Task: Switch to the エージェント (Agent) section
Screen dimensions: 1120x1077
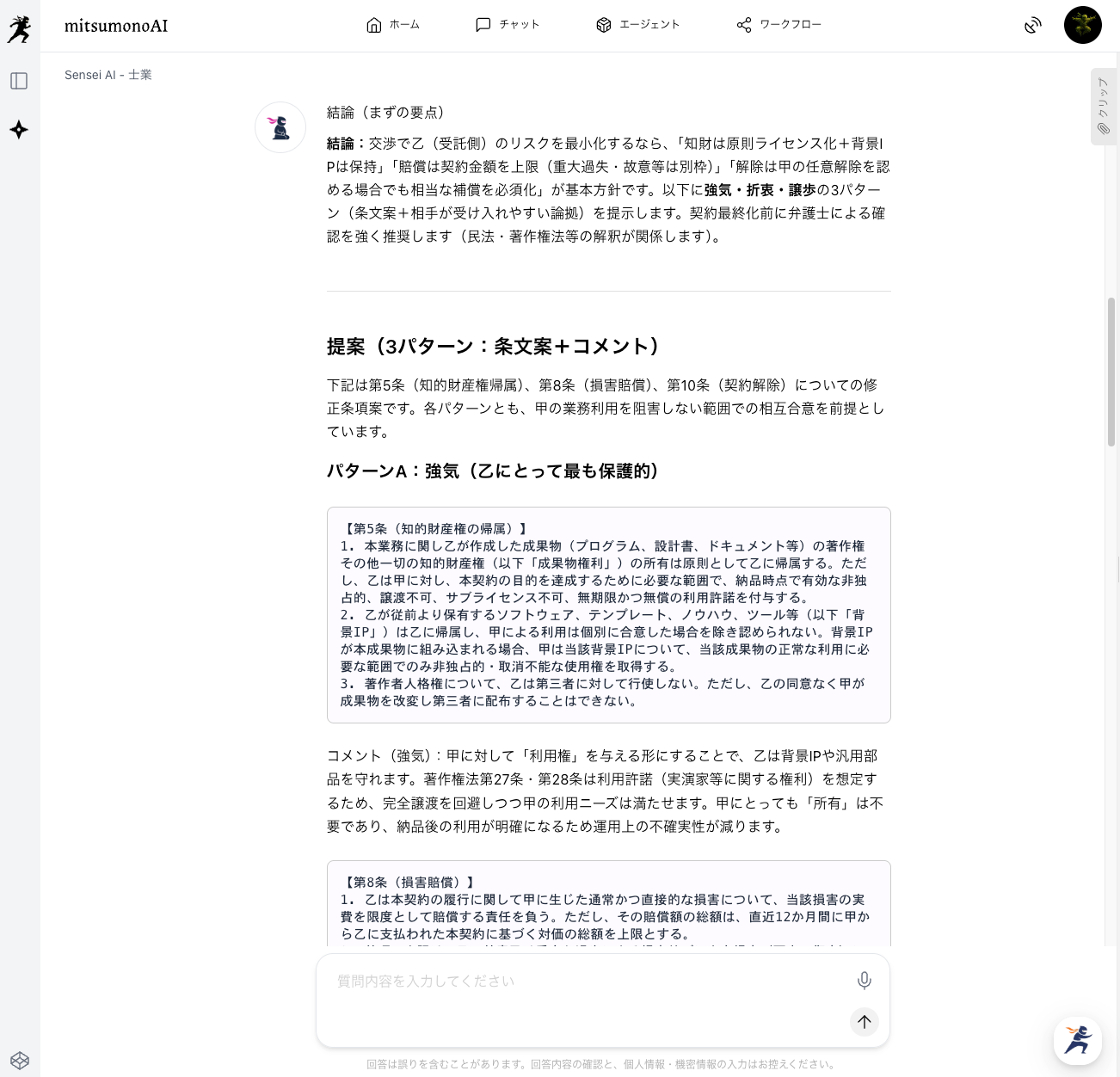Action: 637,25
